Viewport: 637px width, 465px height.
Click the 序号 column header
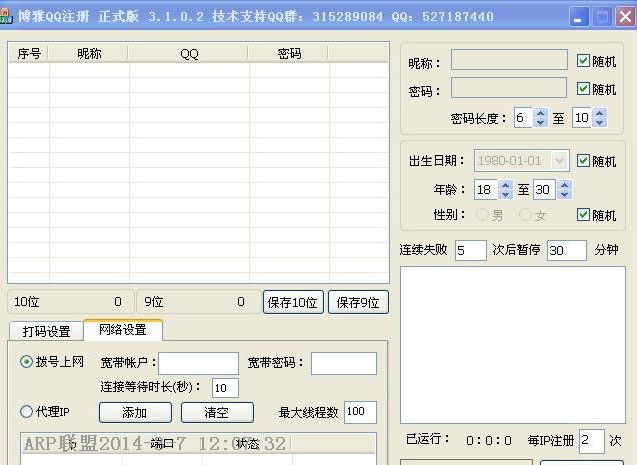pyautogui.click(x=29, y=53)
